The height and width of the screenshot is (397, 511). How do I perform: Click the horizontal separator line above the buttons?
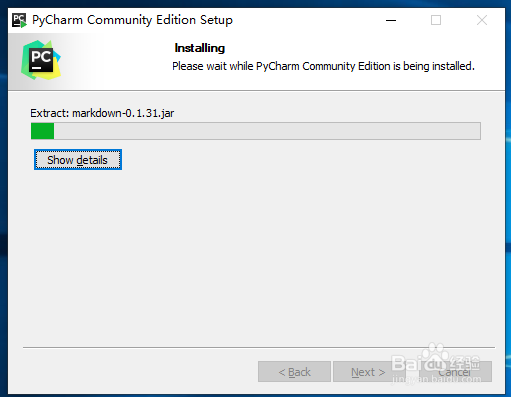pyautogui.click(x=259, y=347)
